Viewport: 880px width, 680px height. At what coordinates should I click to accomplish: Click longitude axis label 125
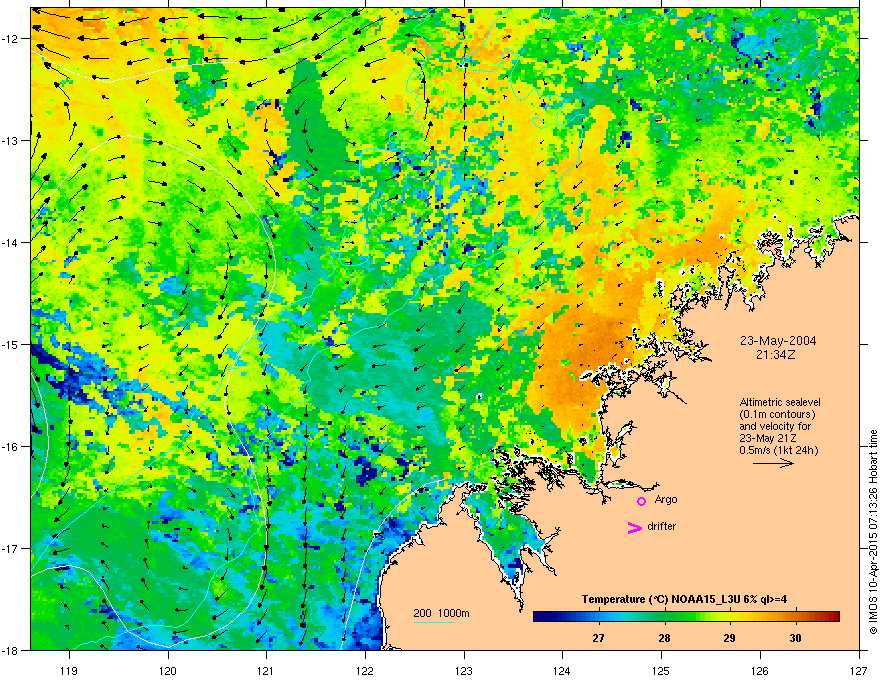tap(661, 670)
